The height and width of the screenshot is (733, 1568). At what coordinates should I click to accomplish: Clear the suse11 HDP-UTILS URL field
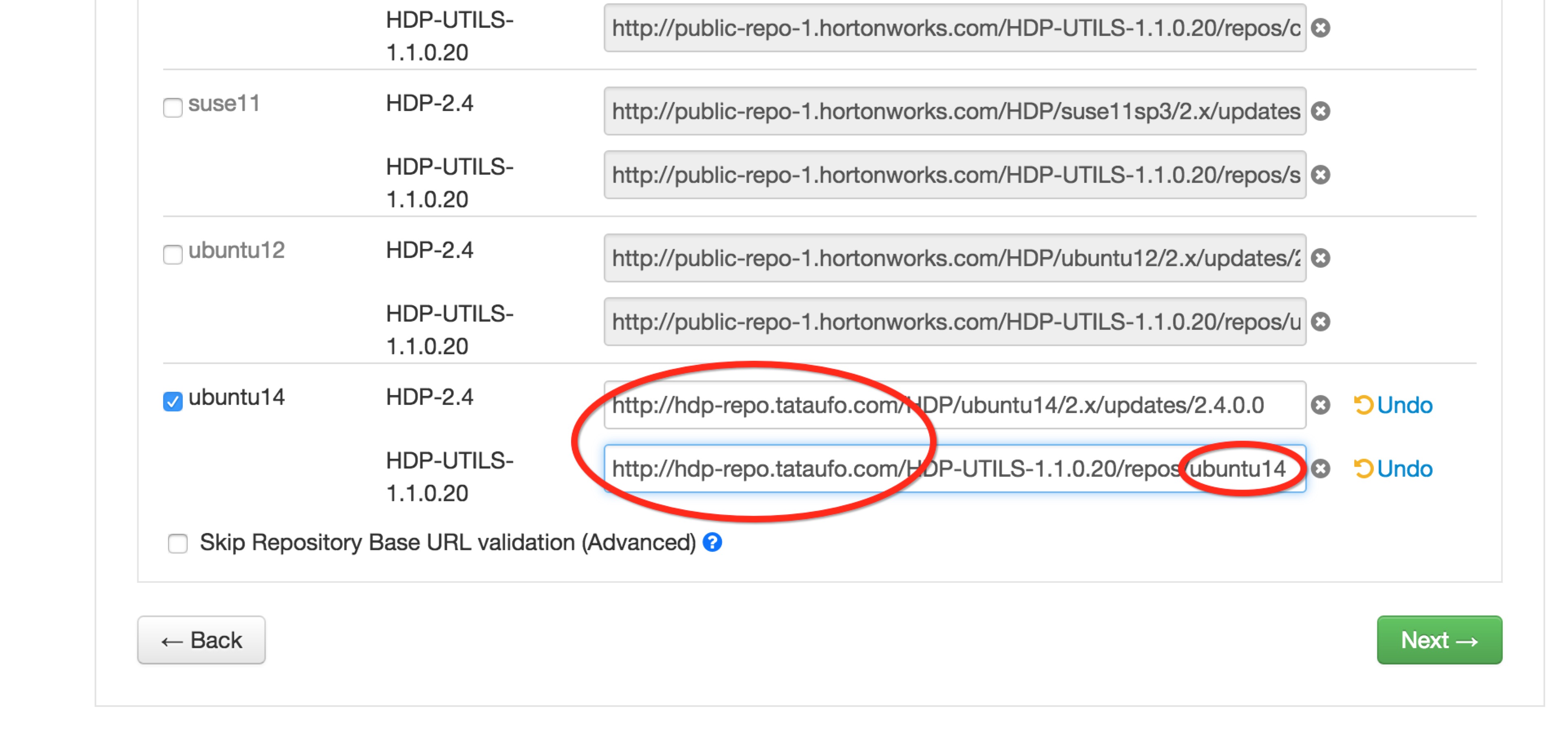tap(1320, 175)
